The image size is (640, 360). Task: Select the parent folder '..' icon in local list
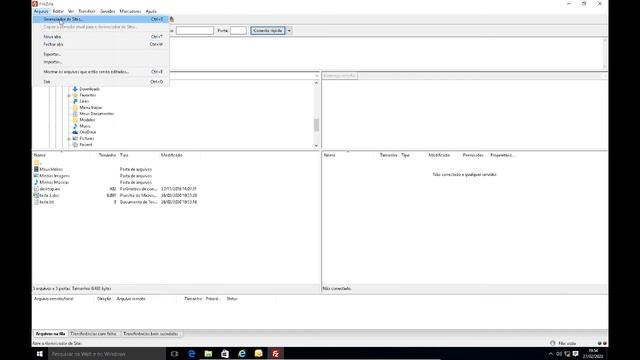36,162
